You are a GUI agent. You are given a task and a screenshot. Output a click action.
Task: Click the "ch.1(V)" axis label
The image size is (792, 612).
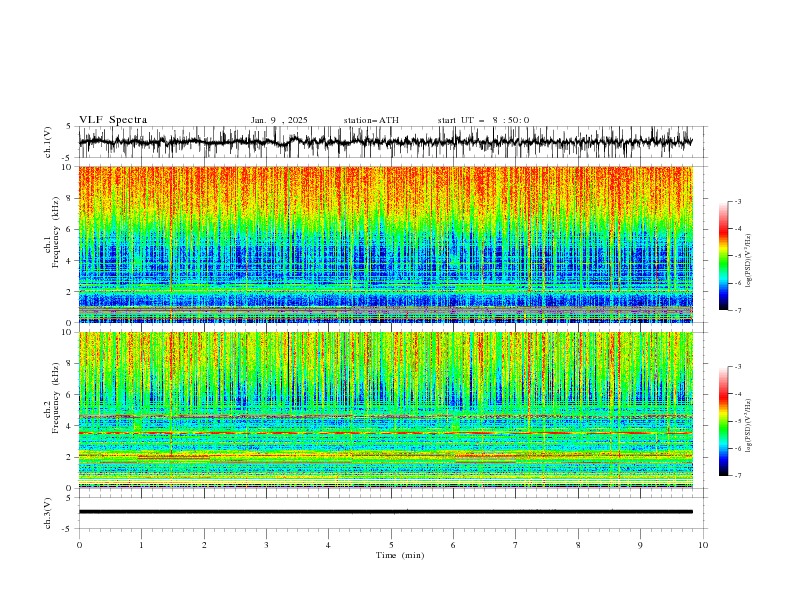48,142
